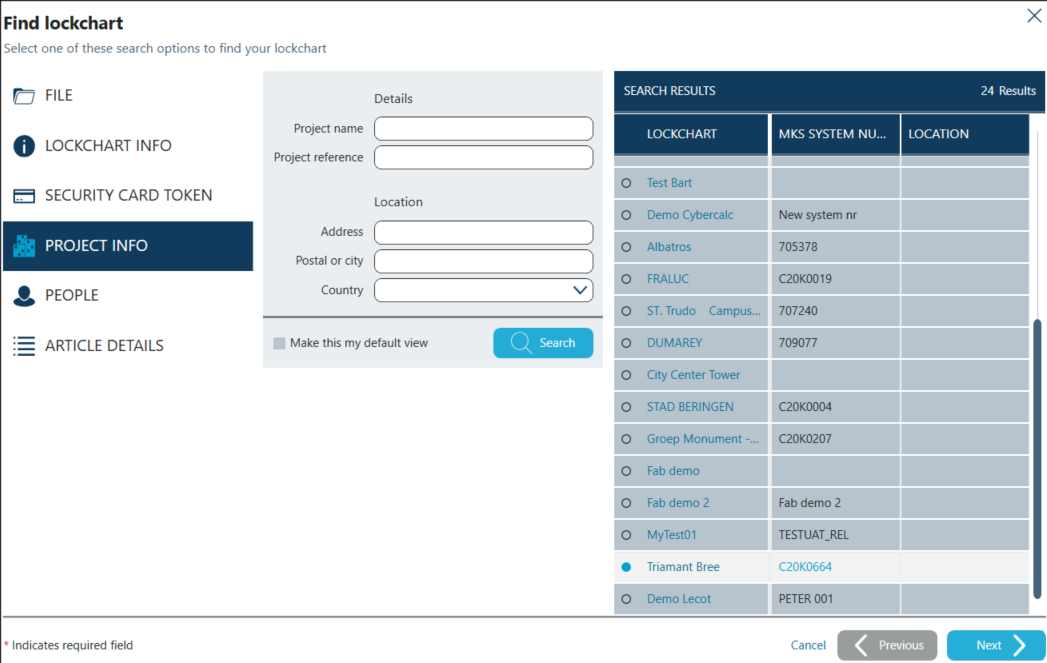Click the Security Card Token icon
The width and height of the screenshot is (1047, 663).
(x=25, y=196)
